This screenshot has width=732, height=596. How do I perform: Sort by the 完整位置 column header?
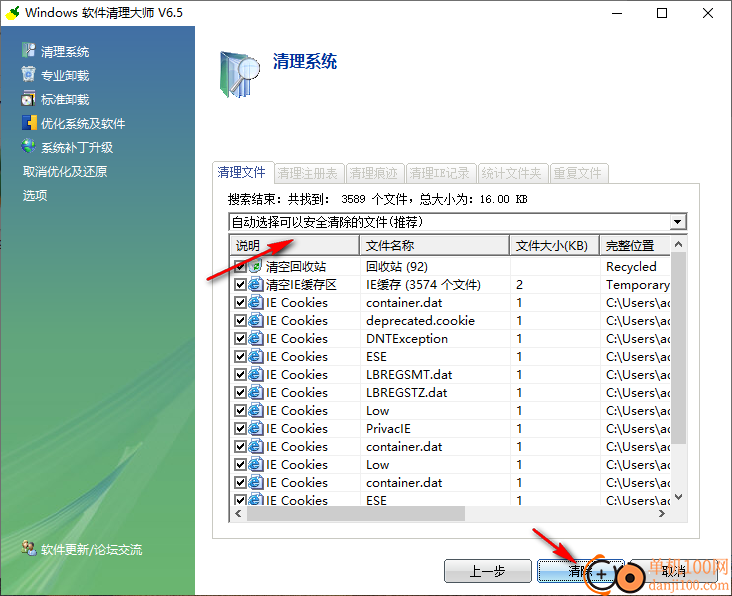click(x=635, y=245)
